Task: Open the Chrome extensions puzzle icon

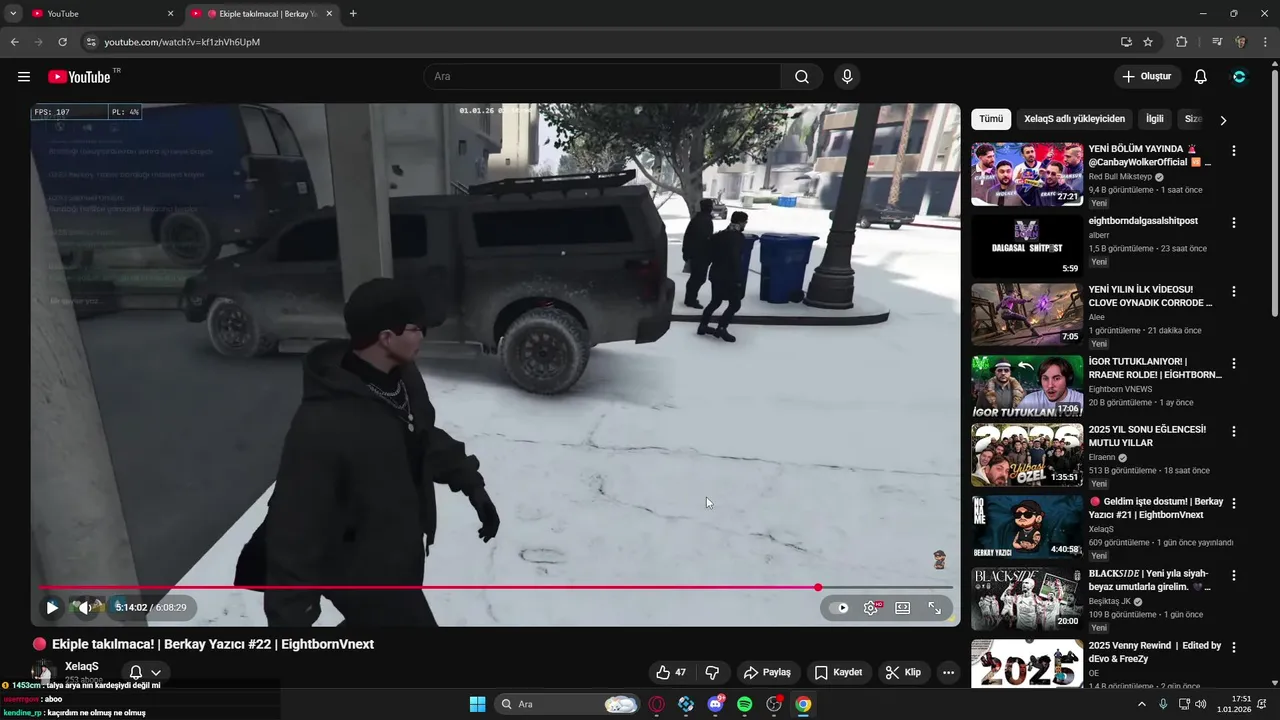Action: [1181, 42]
